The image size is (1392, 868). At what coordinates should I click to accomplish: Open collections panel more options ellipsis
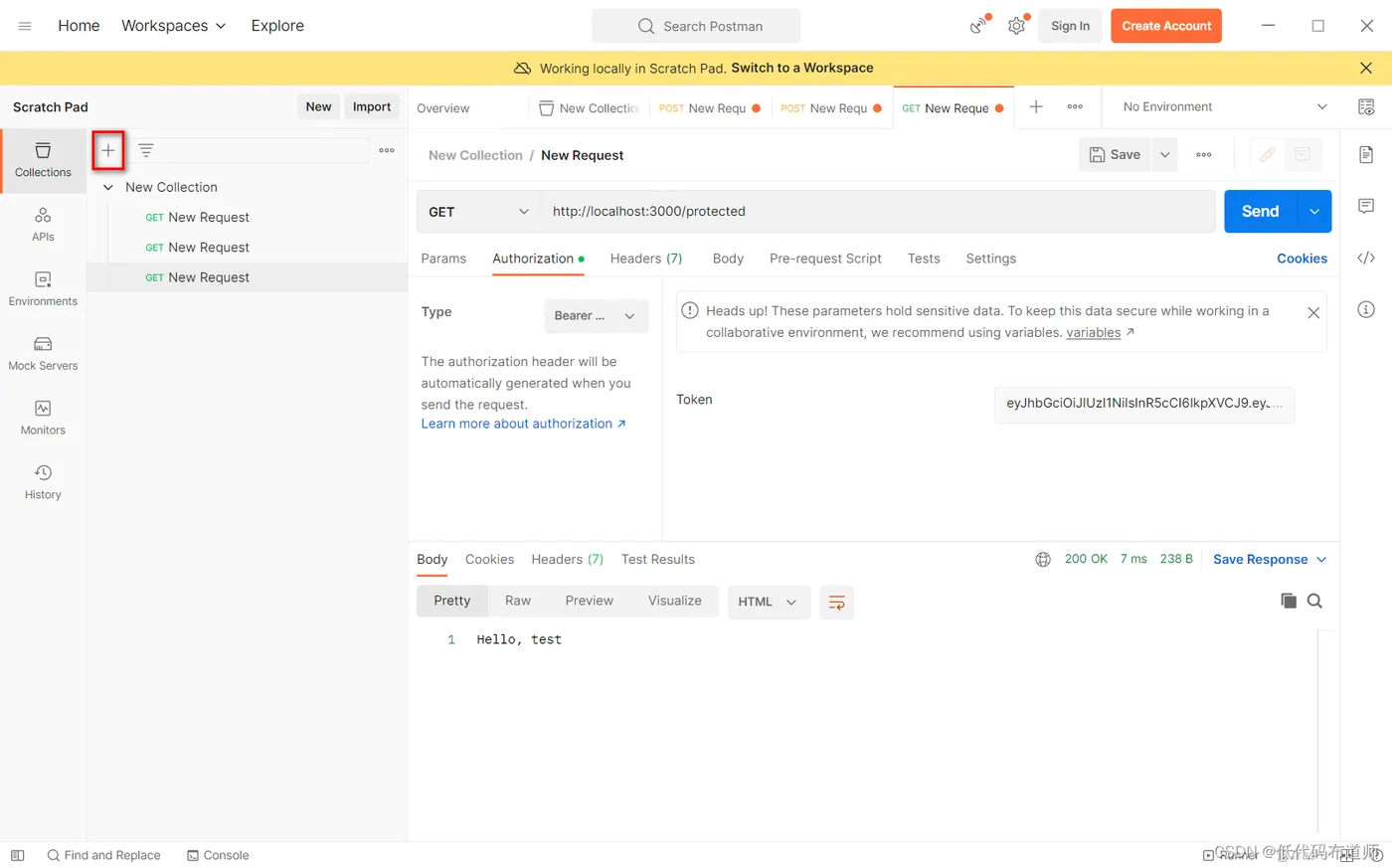click(387, 150)
